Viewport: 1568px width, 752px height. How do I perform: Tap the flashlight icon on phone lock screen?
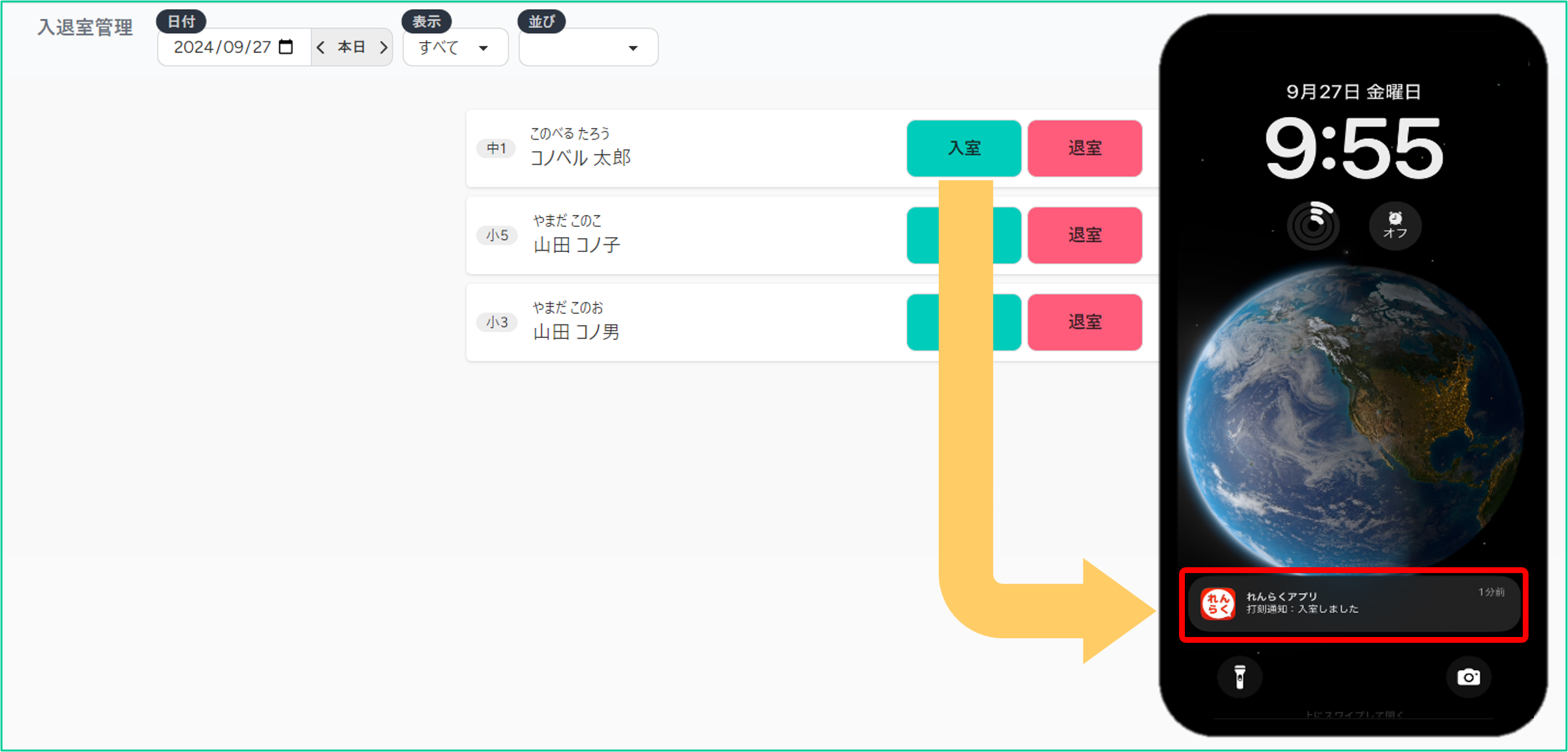click(x=1239, y=676)
